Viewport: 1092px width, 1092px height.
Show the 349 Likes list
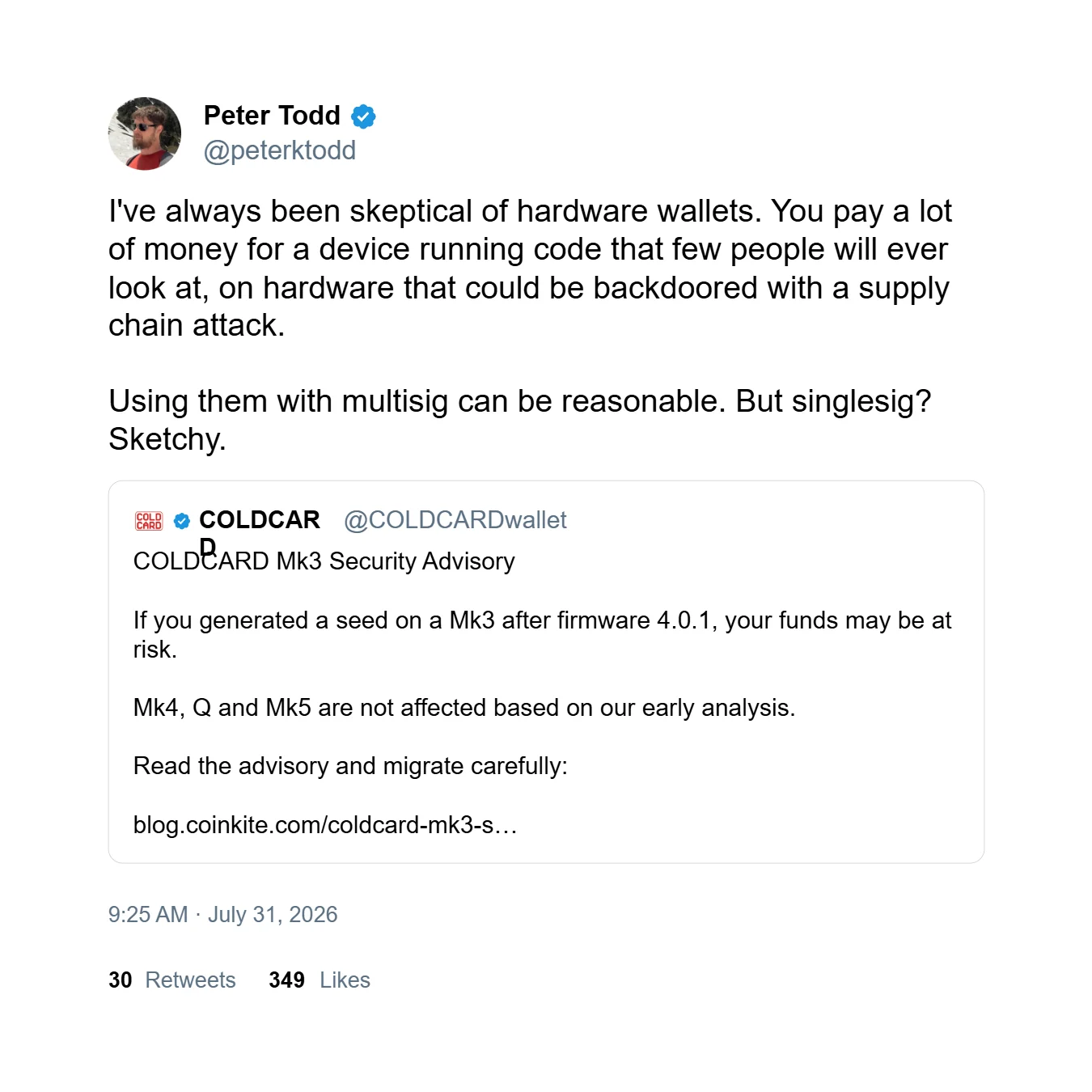(x=320, y=980)
